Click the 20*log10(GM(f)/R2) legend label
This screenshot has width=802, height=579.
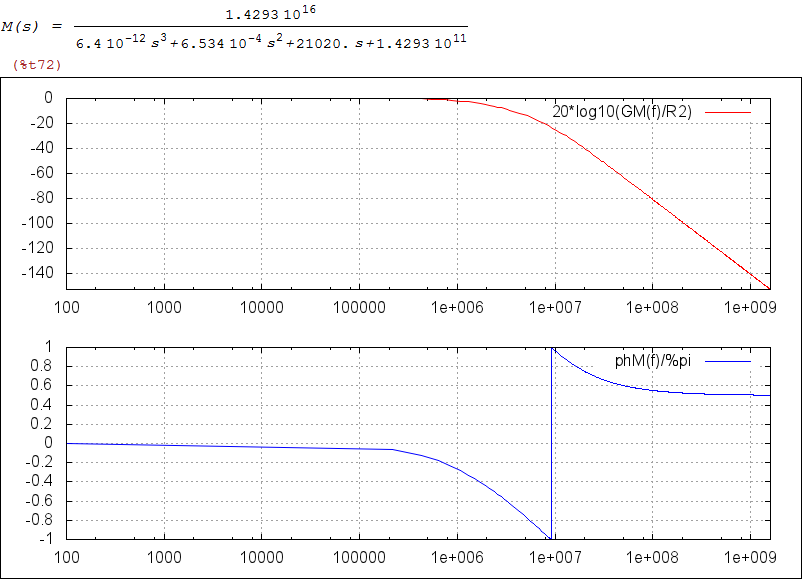(622, 112)
